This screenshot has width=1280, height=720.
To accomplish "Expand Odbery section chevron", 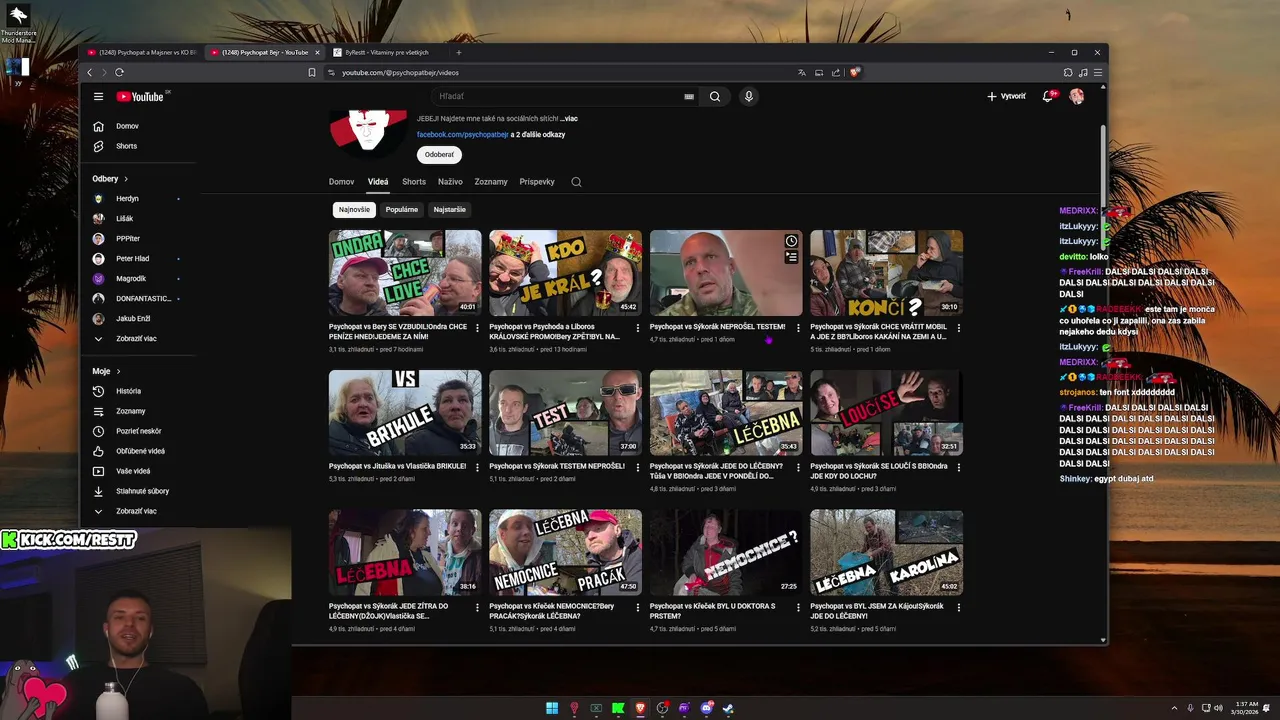I will coord(126,179).
